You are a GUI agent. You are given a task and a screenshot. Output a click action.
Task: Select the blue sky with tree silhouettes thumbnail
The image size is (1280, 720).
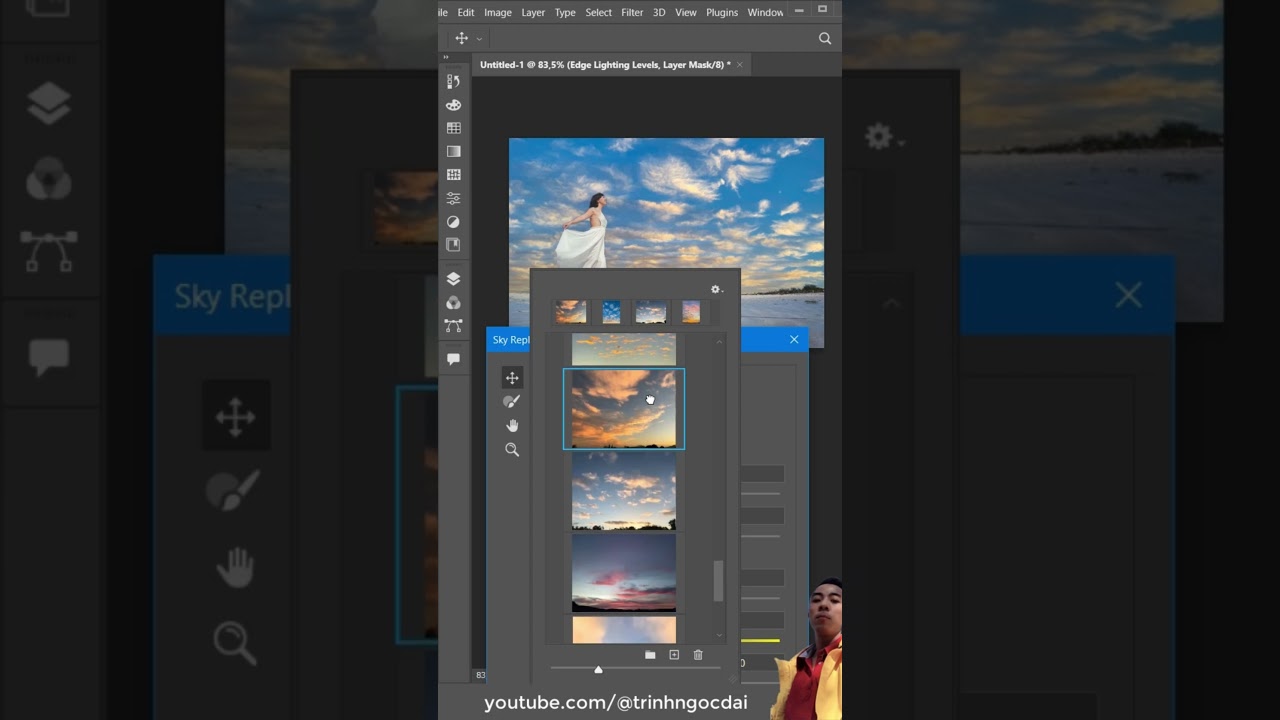624,490
